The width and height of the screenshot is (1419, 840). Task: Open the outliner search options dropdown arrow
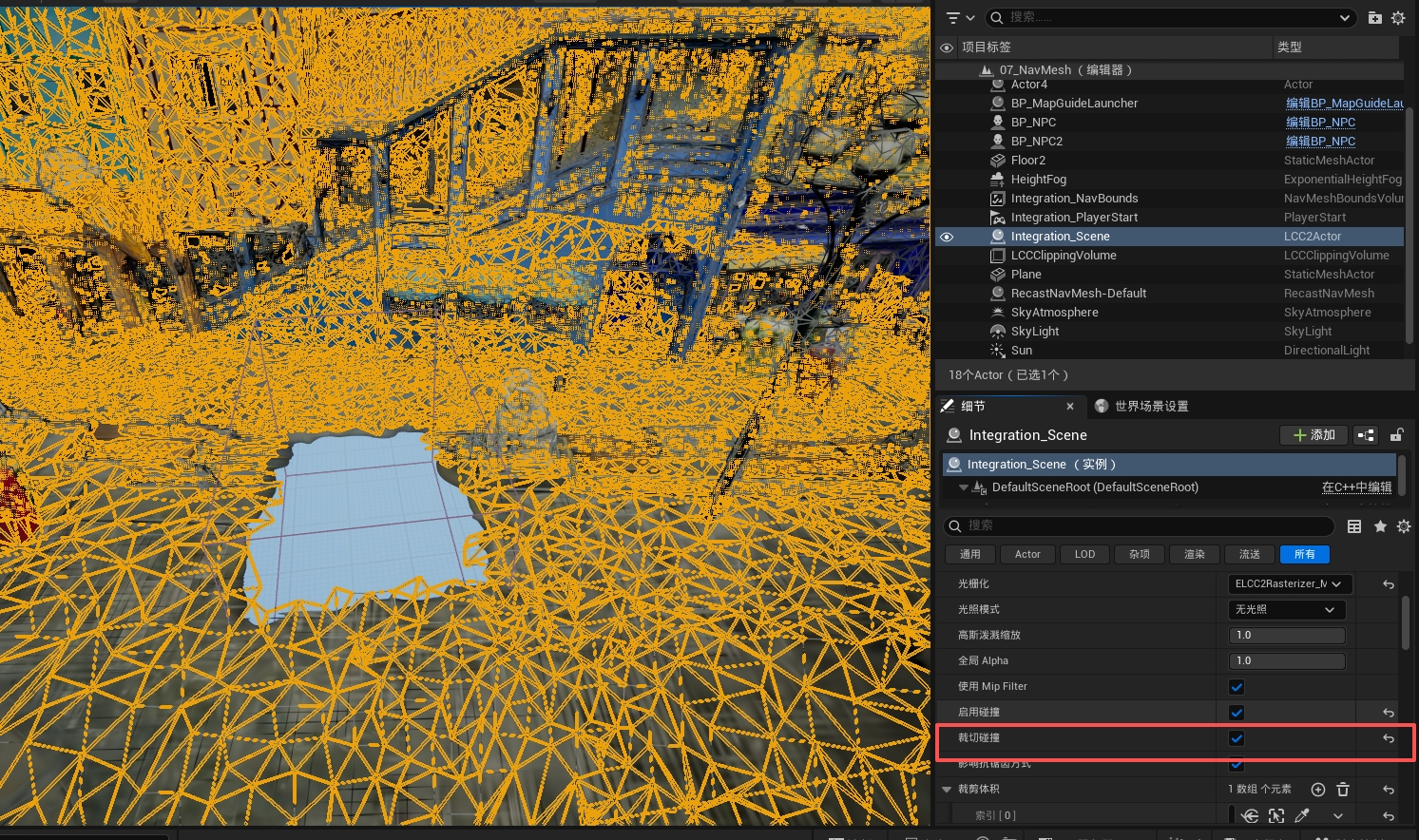pyautogui.click(x=1345, y=17)
